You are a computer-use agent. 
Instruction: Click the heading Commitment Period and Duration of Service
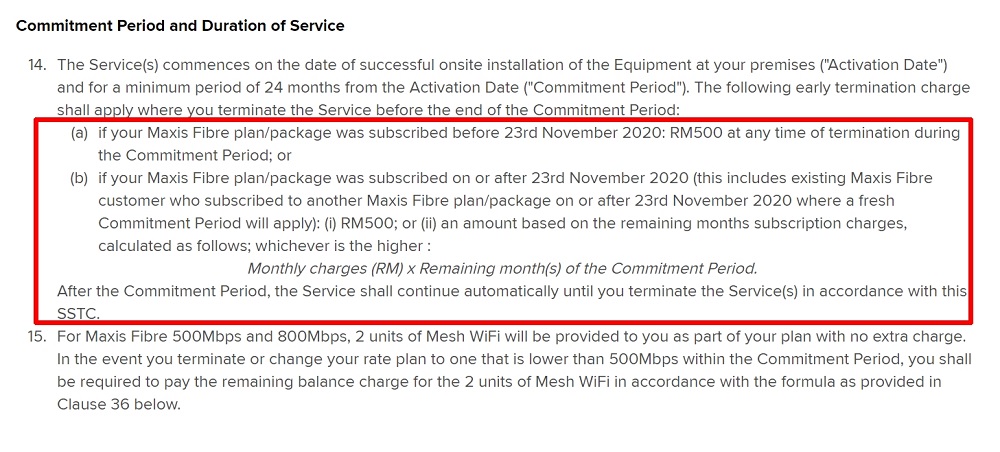pos(180,25)
